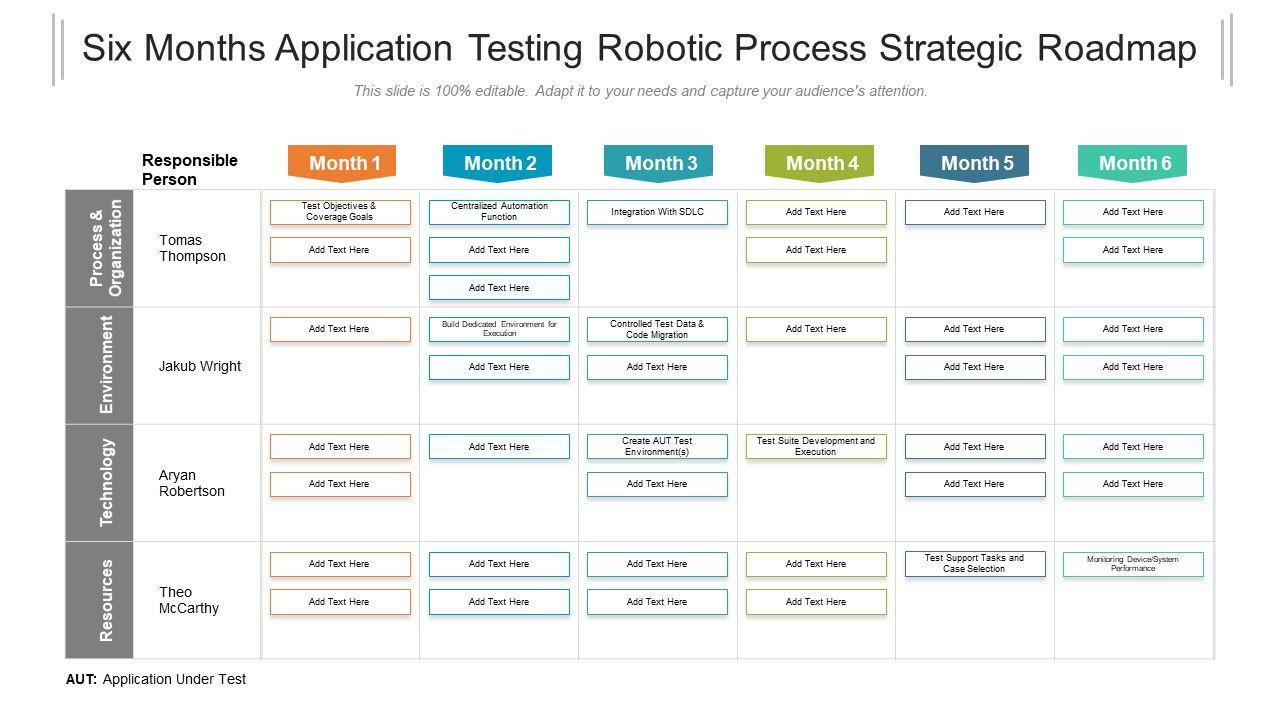Select the slide title text
Image resolution: width=1280 pixels, height=720 pixels.
click(x=640, y=48)
